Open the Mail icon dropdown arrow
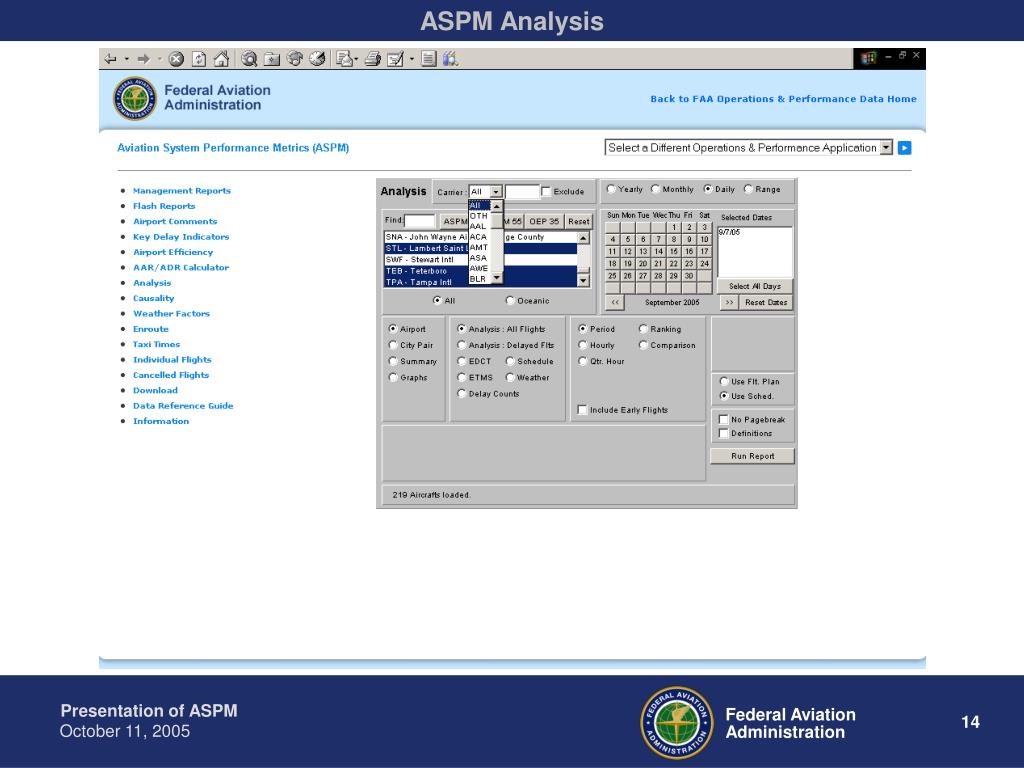Screen dimensions: 1024x768 pos(356,59)
